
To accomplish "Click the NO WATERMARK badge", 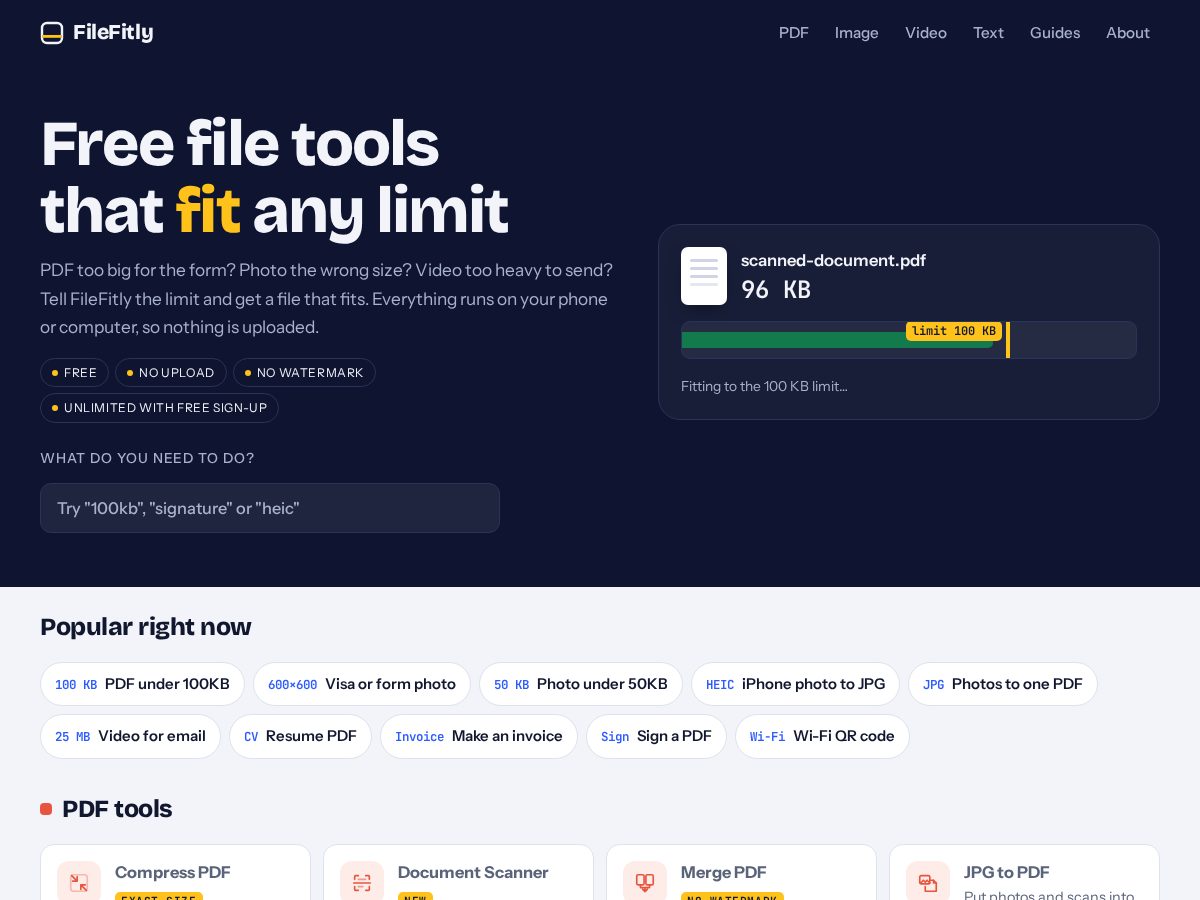I will point(304,373).
